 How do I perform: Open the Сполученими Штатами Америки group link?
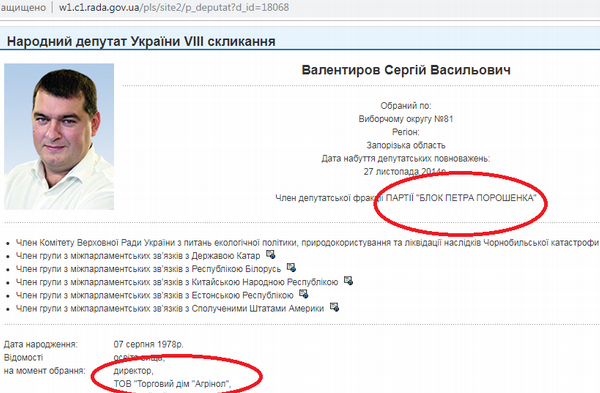point(170,308)
